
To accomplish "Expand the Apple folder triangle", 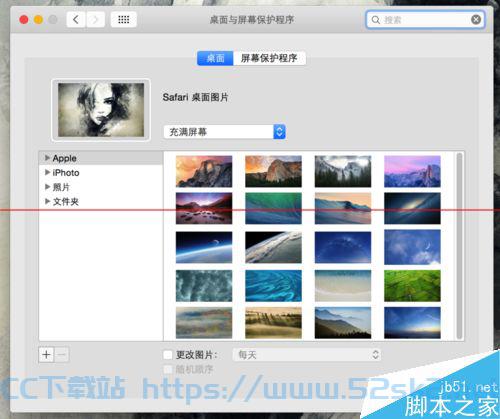I will [x=47, y=158].
